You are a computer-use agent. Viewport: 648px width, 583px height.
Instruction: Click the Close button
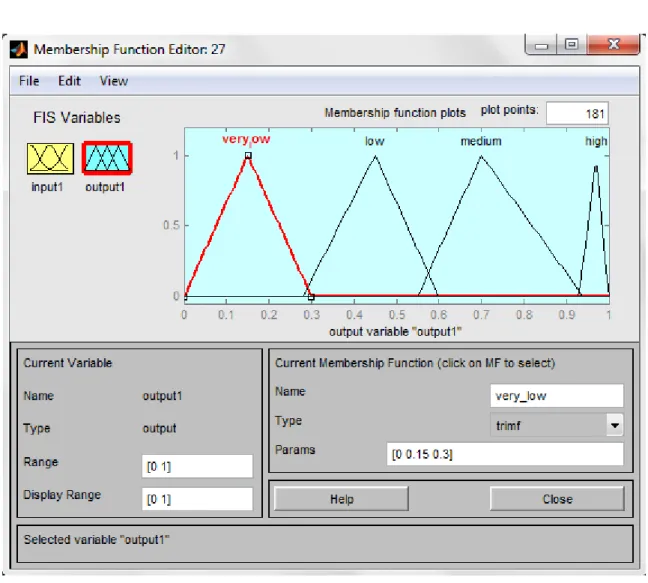pyautogui.click(x=557, y=499)
